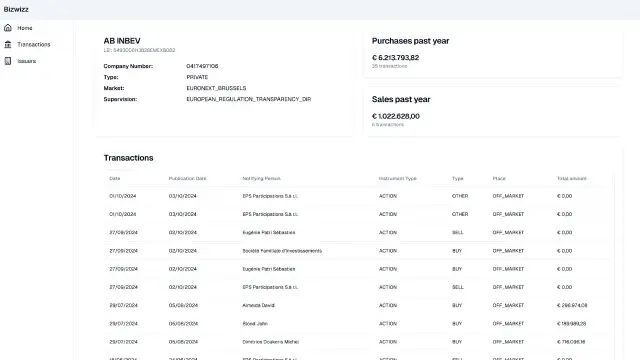640x360 pixels.
Task: Click the Company Number label
Action: click(128, 66)
